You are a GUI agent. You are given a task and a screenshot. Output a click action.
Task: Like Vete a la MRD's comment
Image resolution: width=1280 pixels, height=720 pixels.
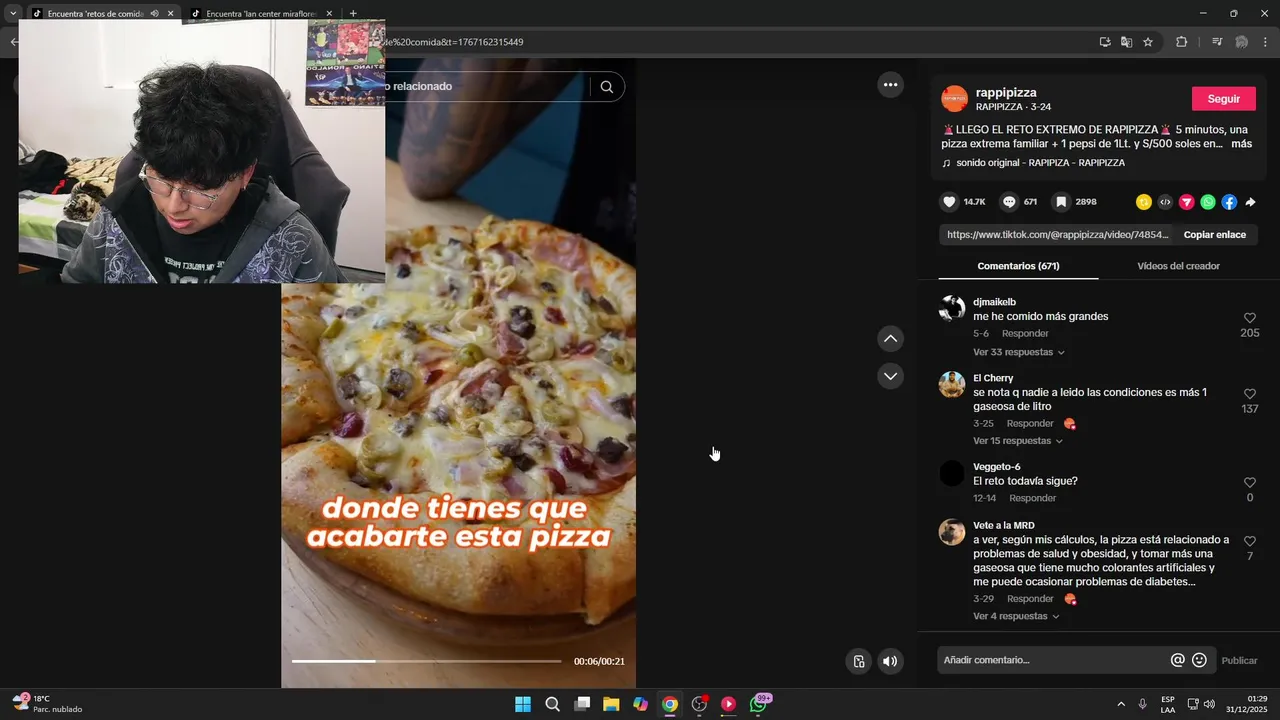click(x=1249, y=541)
